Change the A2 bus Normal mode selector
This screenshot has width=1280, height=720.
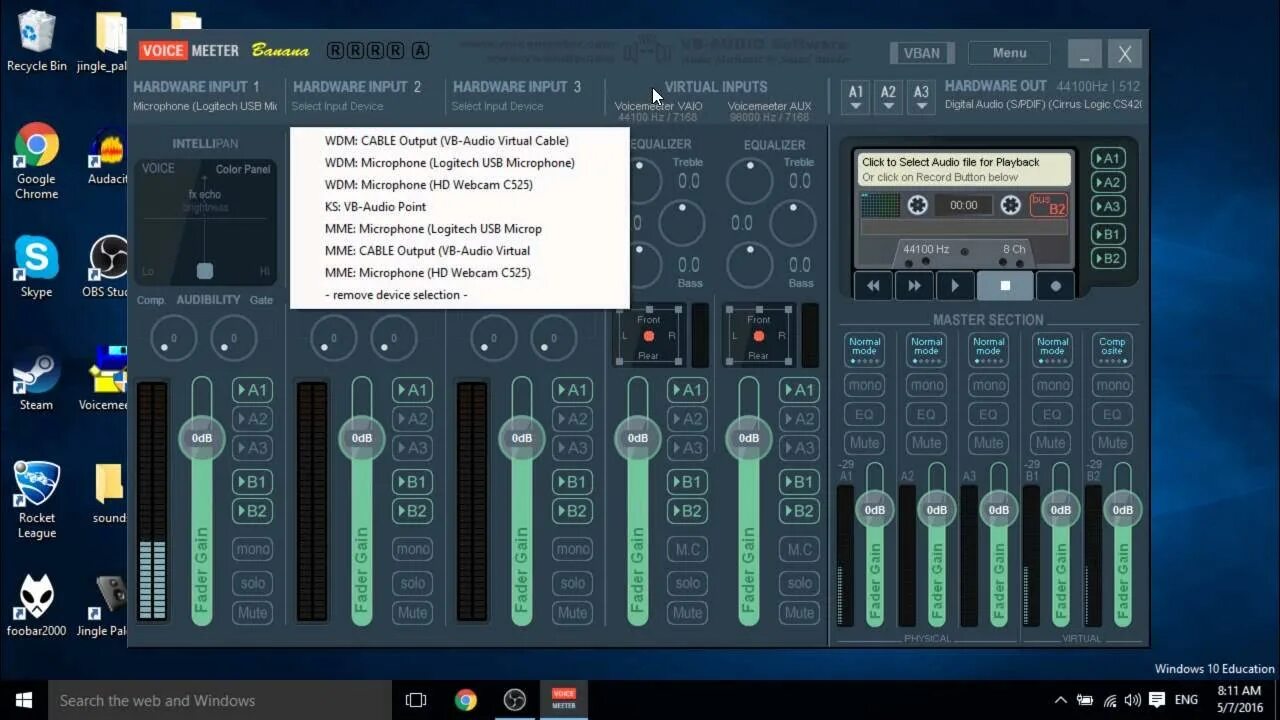pos(926,350)
